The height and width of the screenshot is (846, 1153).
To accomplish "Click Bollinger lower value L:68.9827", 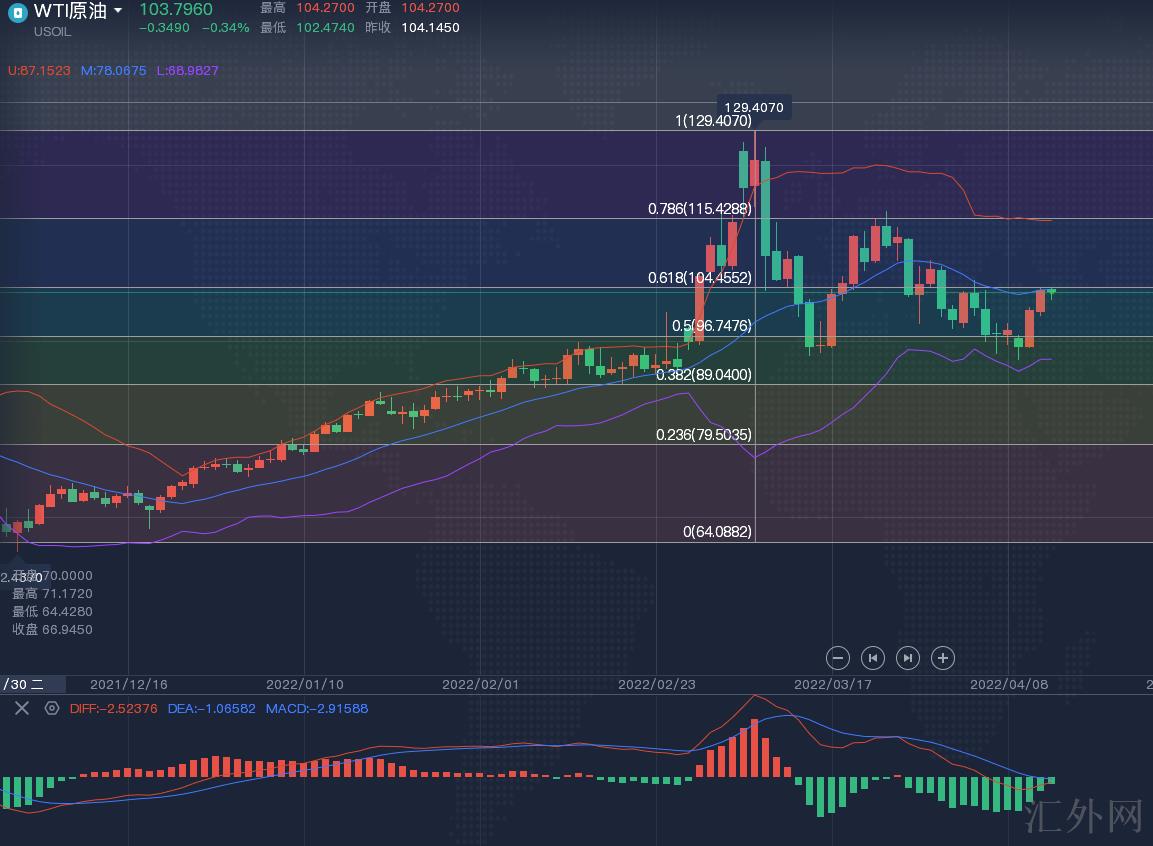I will point(188,71).
